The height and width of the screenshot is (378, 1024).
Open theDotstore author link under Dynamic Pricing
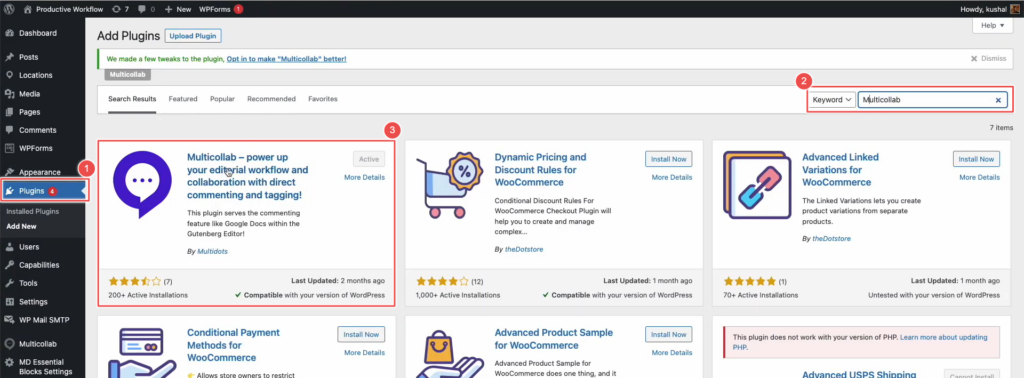pos(524,249)
